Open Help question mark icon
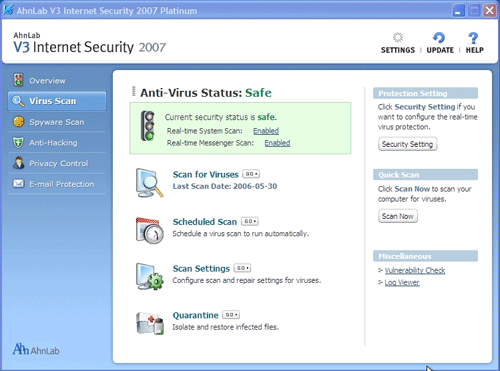This screenshot has height=371, width=500. click(473, 38)
